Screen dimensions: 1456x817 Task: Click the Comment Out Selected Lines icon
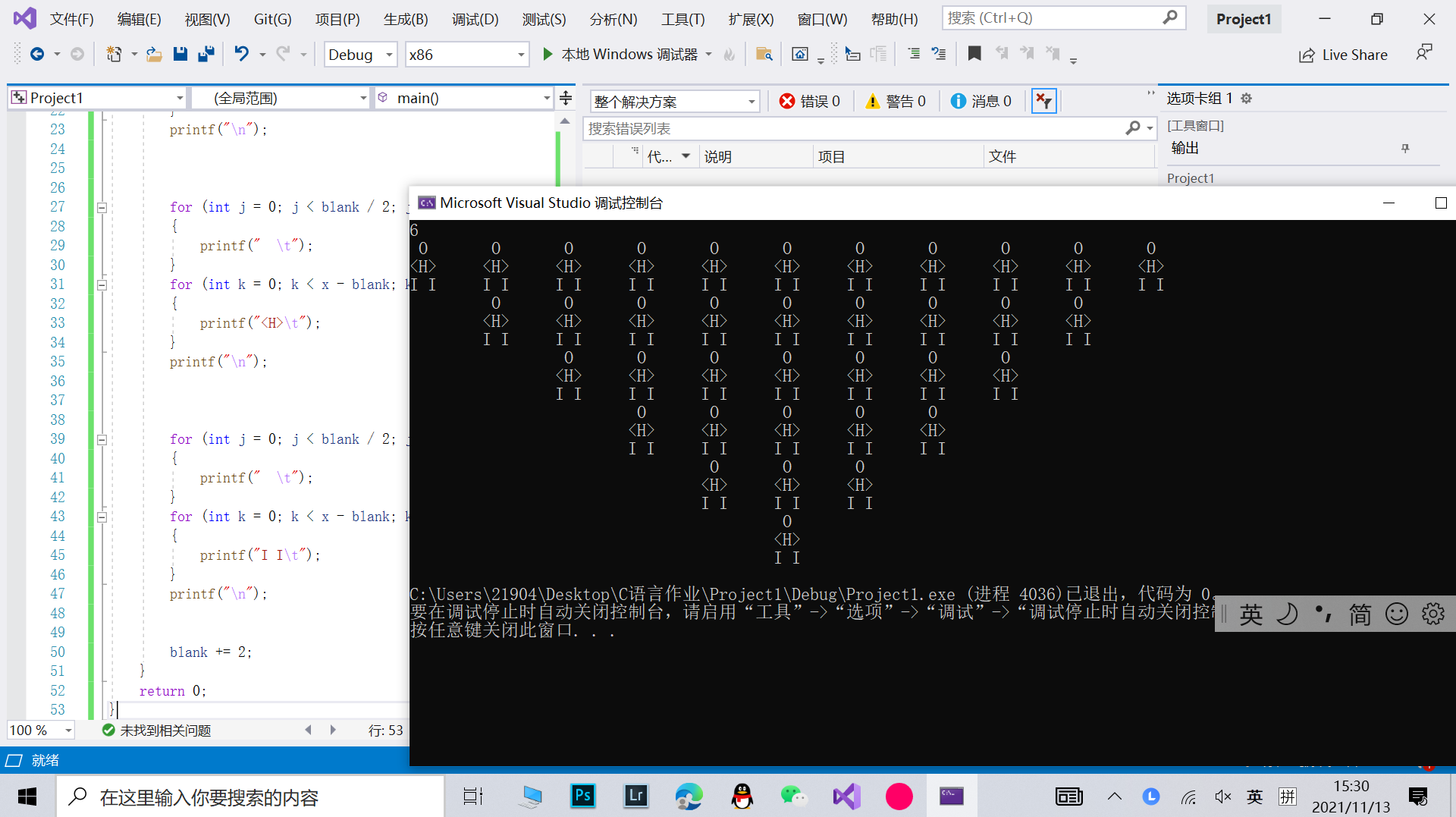pyautogui.click(x=914, y=54)
